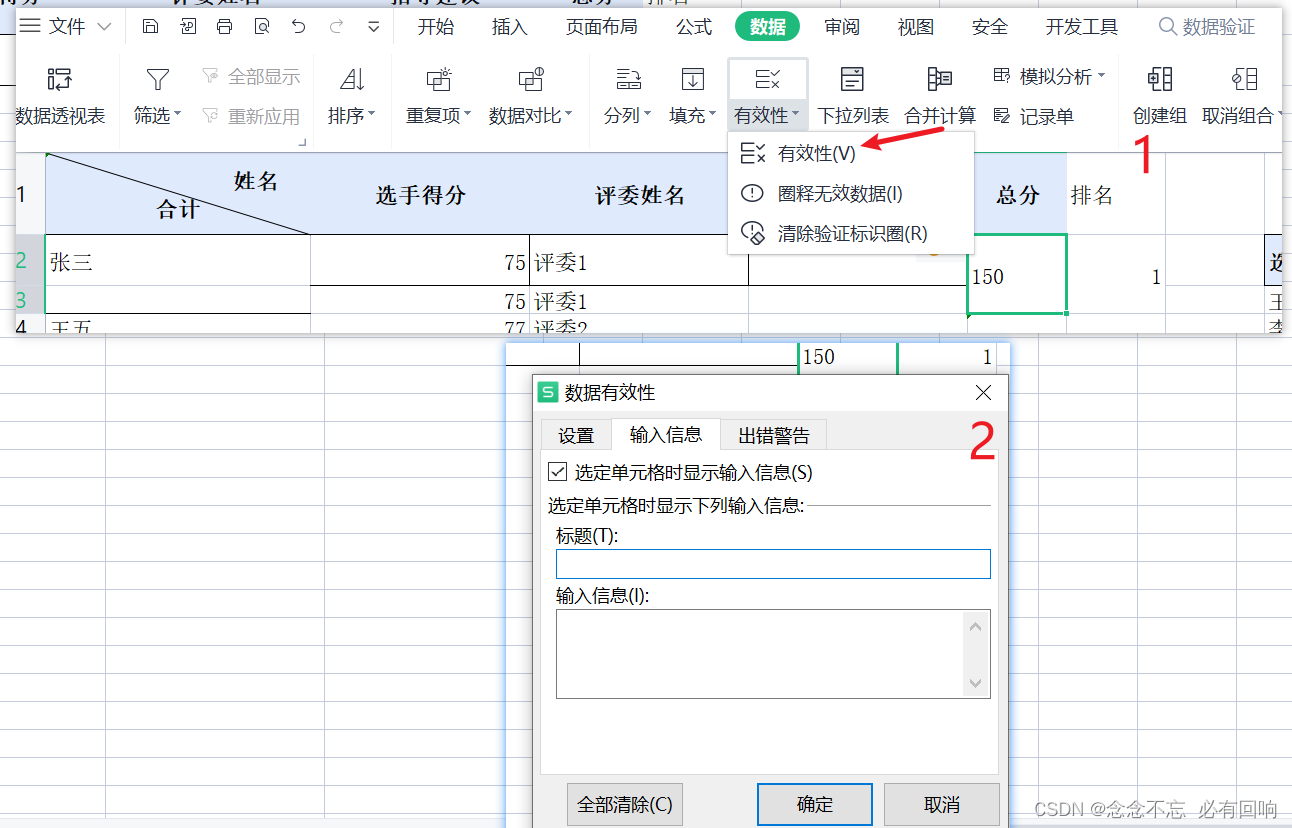
Task: Click the text area scrollbar down arrow
Action: [976, 685]
